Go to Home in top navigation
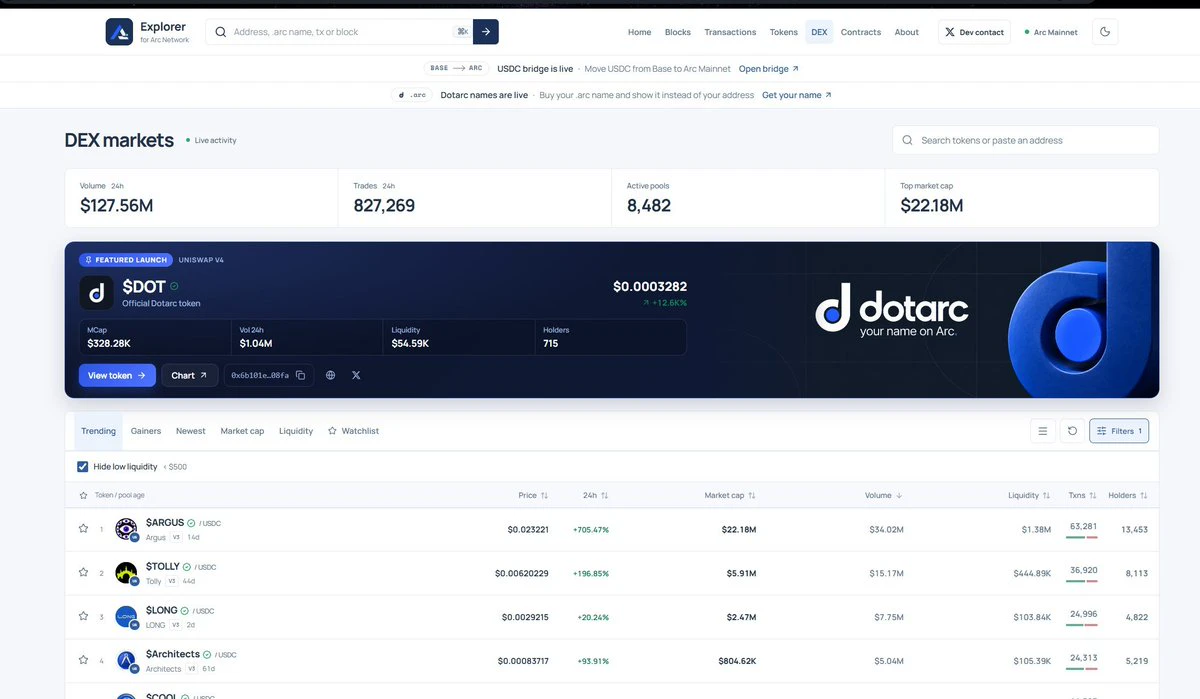The image size is (1200, 699). point(639,32)
